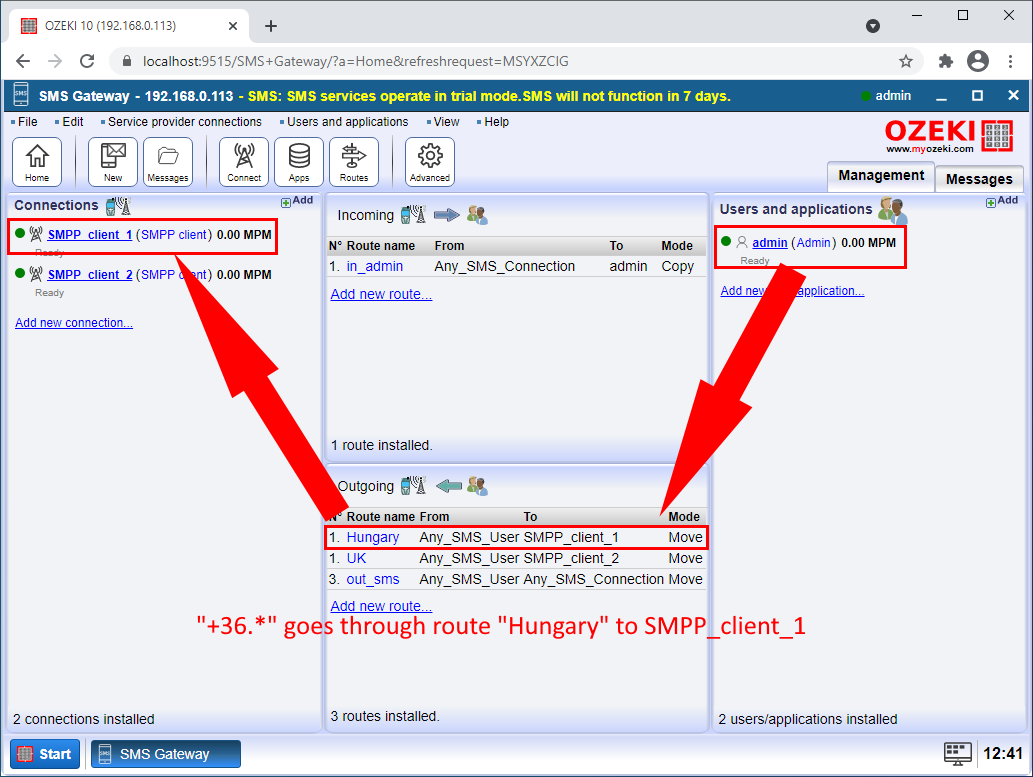Click the OZEKI 10 browser tab

[129, 26]
